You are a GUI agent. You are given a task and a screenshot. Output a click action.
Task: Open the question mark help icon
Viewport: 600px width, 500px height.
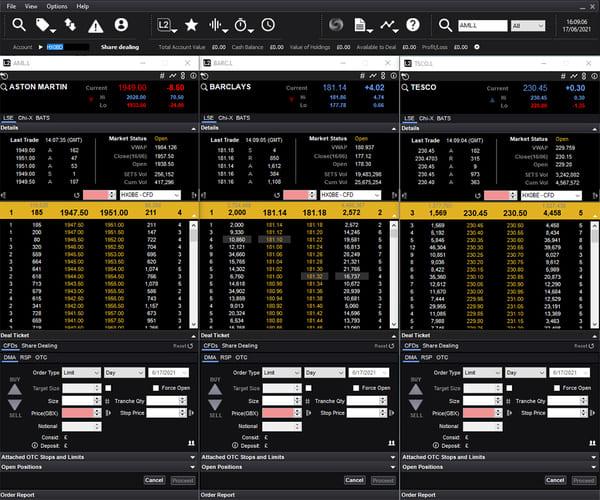413,25
